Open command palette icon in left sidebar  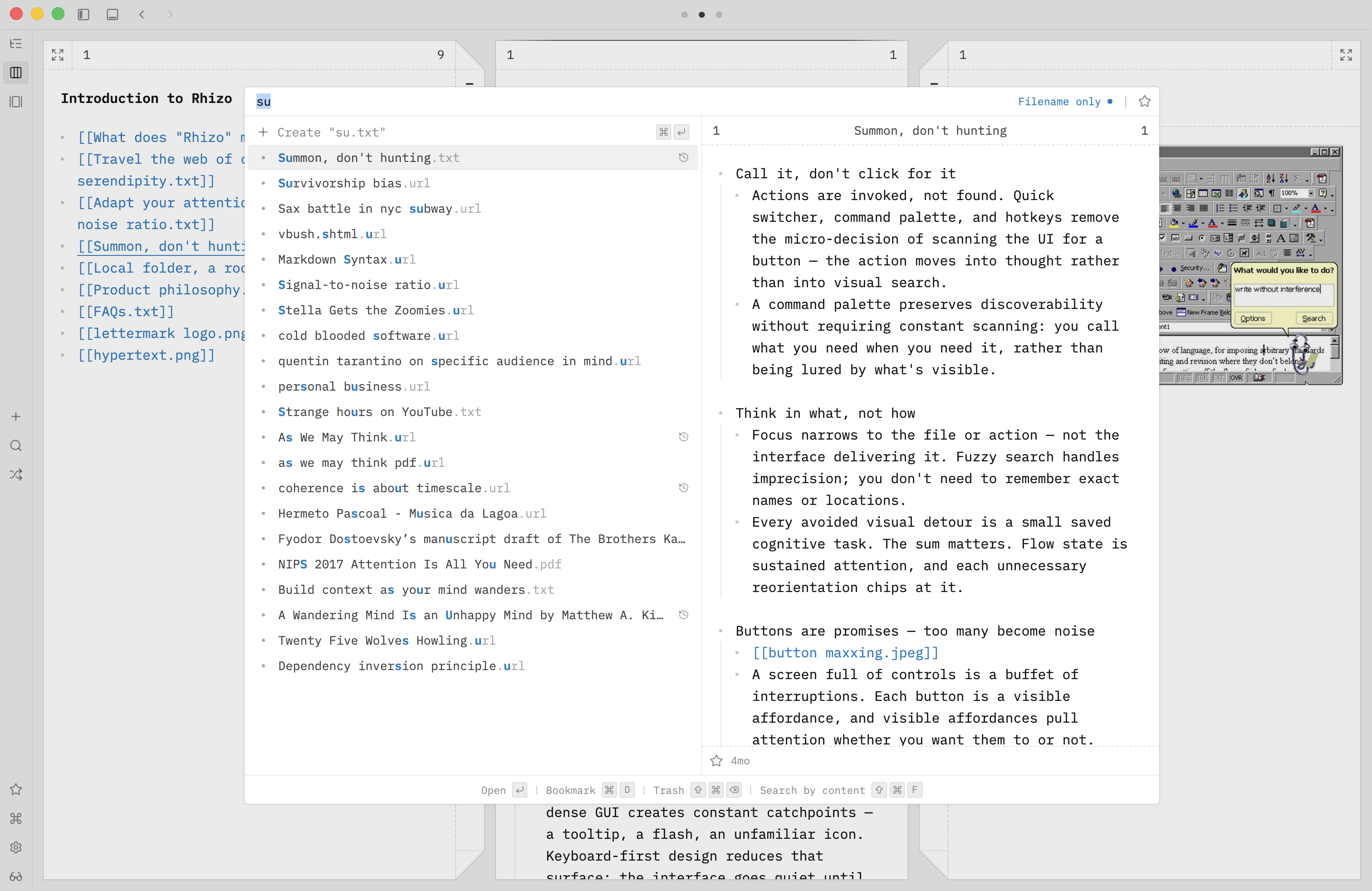coord(16,818)
